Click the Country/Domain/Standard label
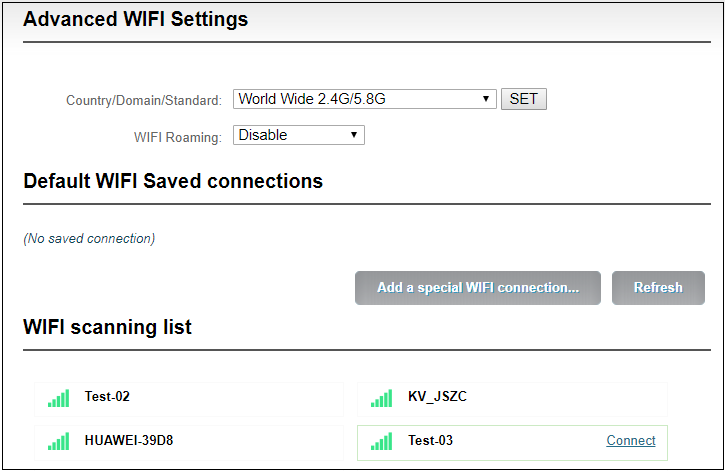 click(x=144, y=100)
